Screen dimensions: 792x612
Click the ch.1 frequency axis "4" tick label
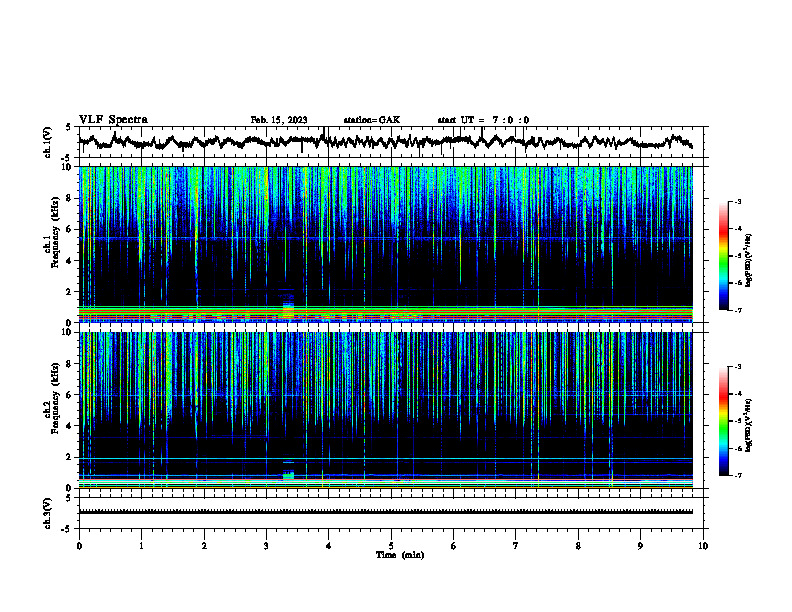[x=70, y=261]
